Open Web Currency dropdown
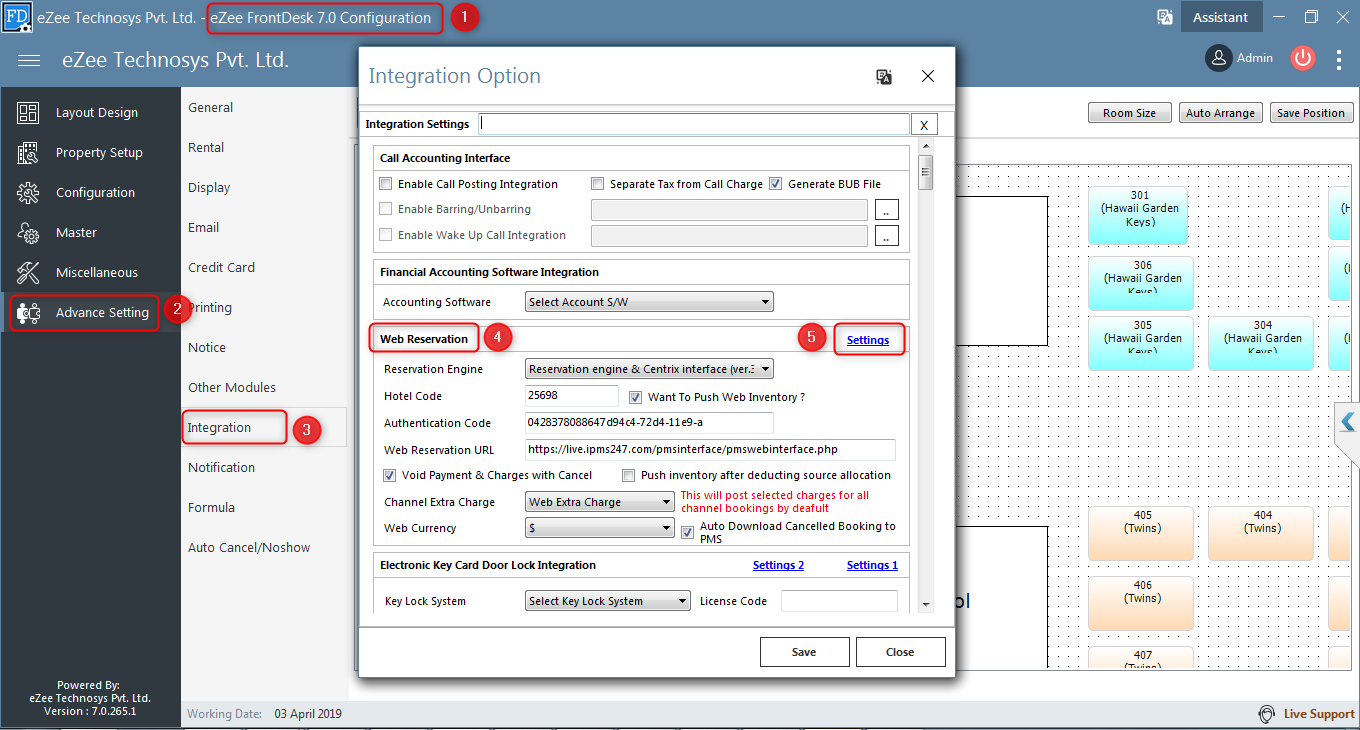The image size is (1360, 730). click(x=600, y=528)
